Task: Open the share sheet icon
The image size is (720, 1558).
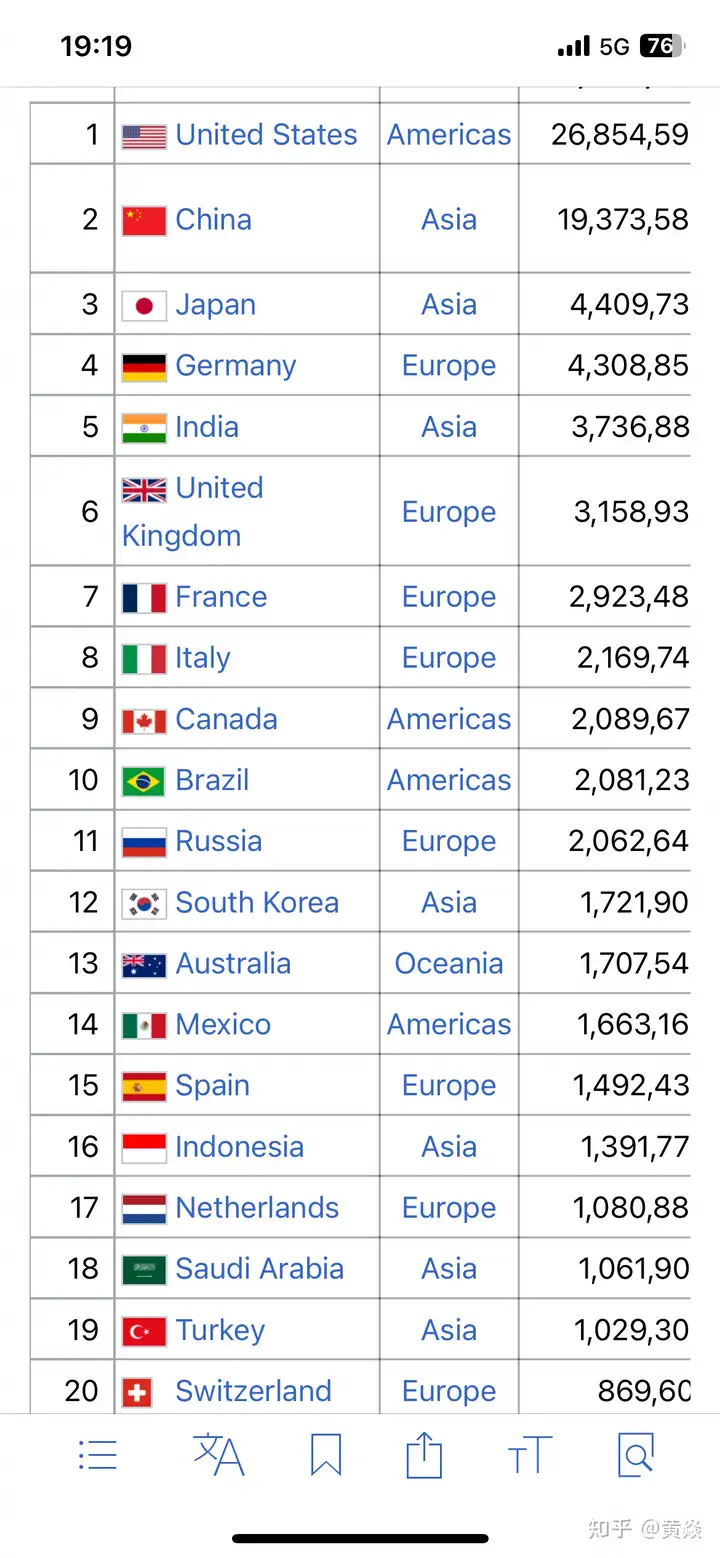Action: pos(424,1455)
